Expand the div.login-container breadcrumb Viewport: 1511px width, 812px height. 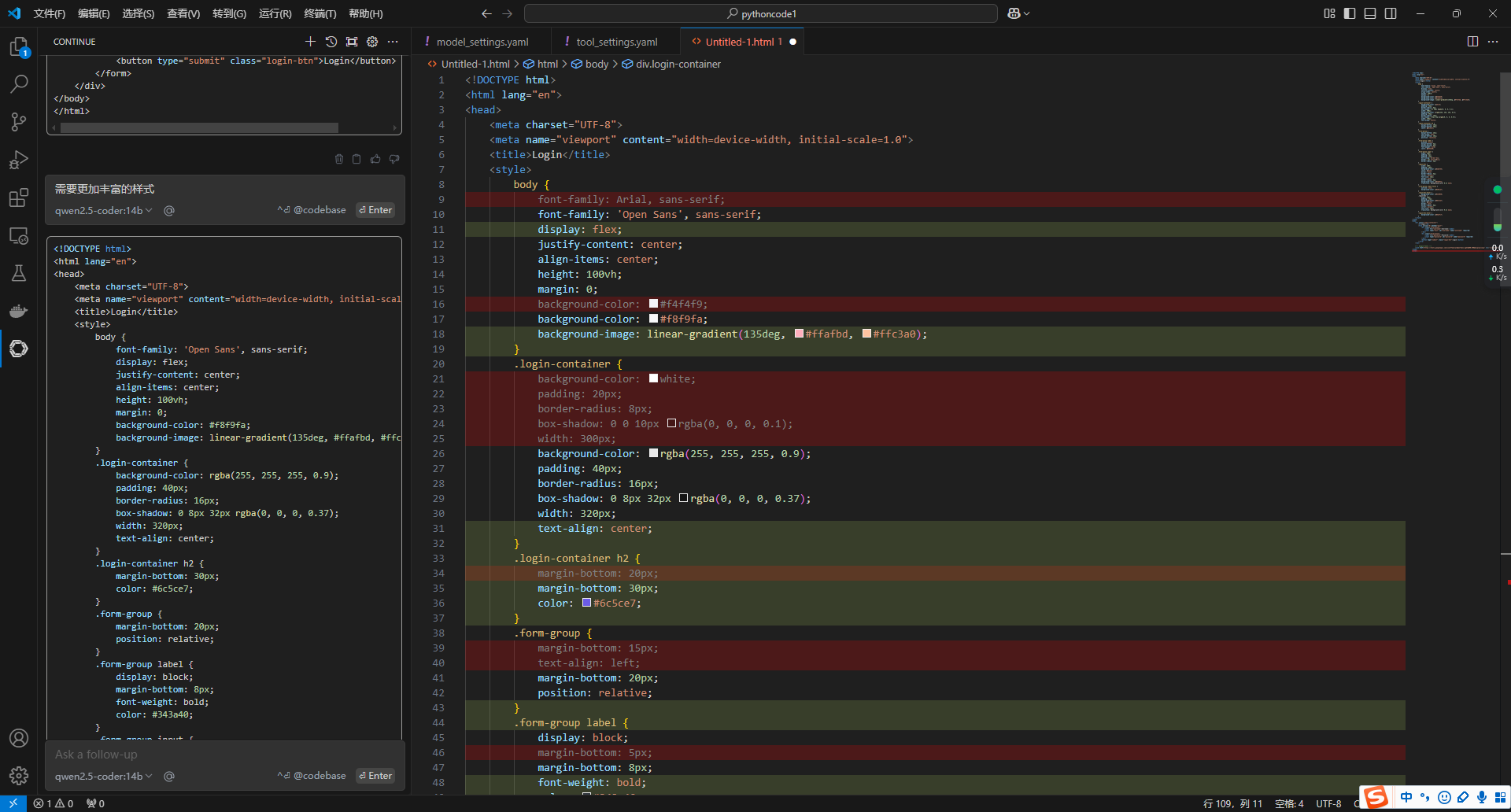click(x=671, y=64)
